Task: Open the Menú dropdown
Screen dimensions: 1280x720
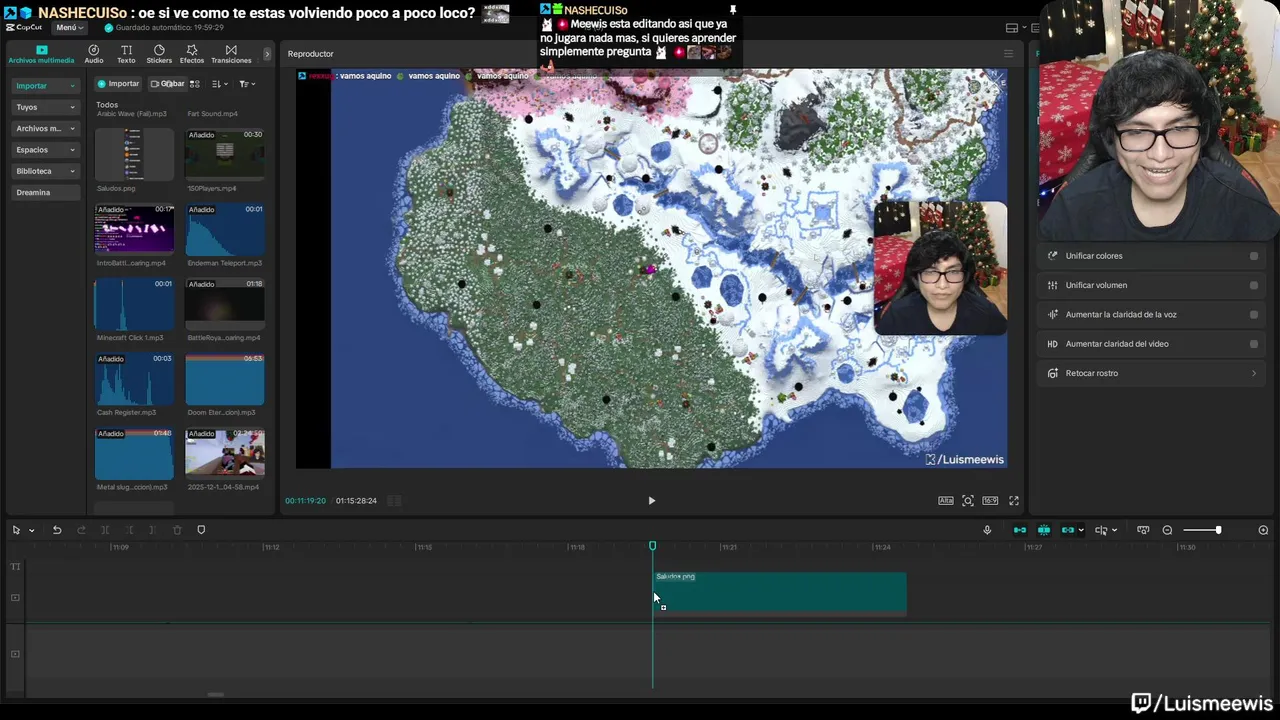Action: [70, 27]
